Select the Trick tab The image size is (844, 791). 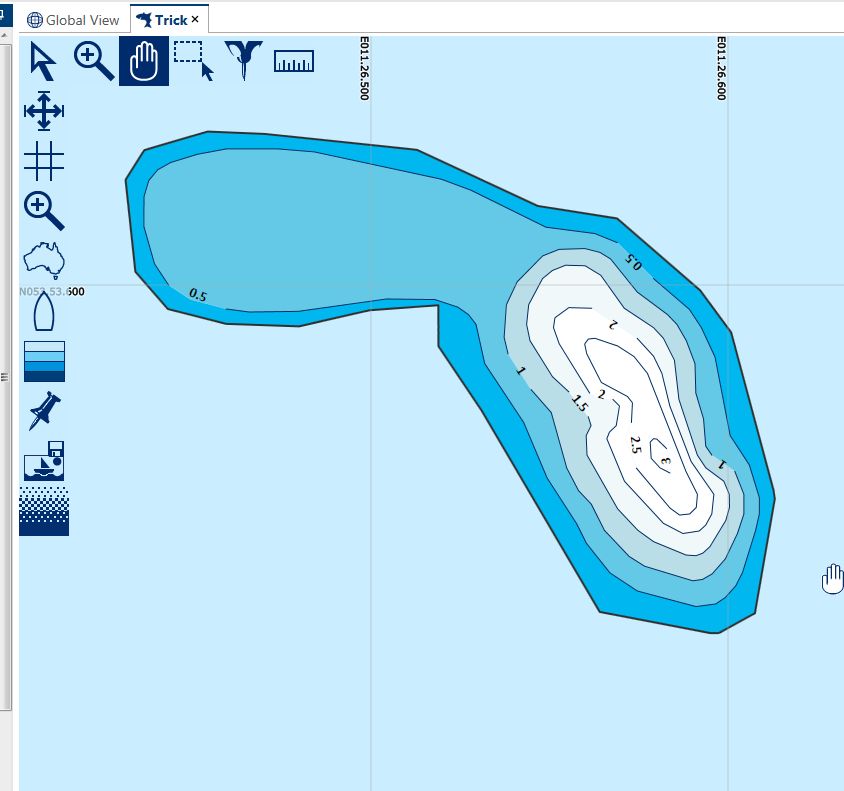point(162,20)
